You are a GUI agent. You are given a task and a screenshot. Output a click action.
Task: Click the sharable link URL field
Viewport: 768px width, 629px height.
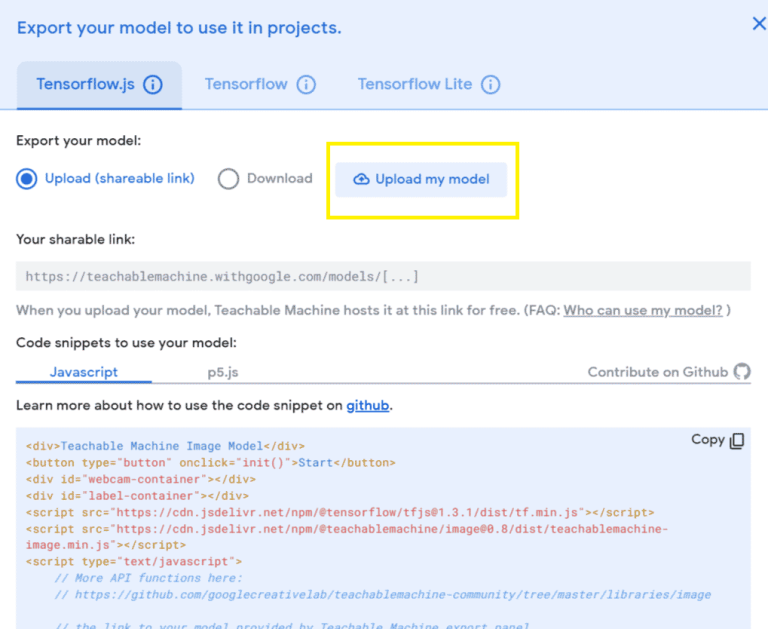pyautogui.click(x=383, y=276)
